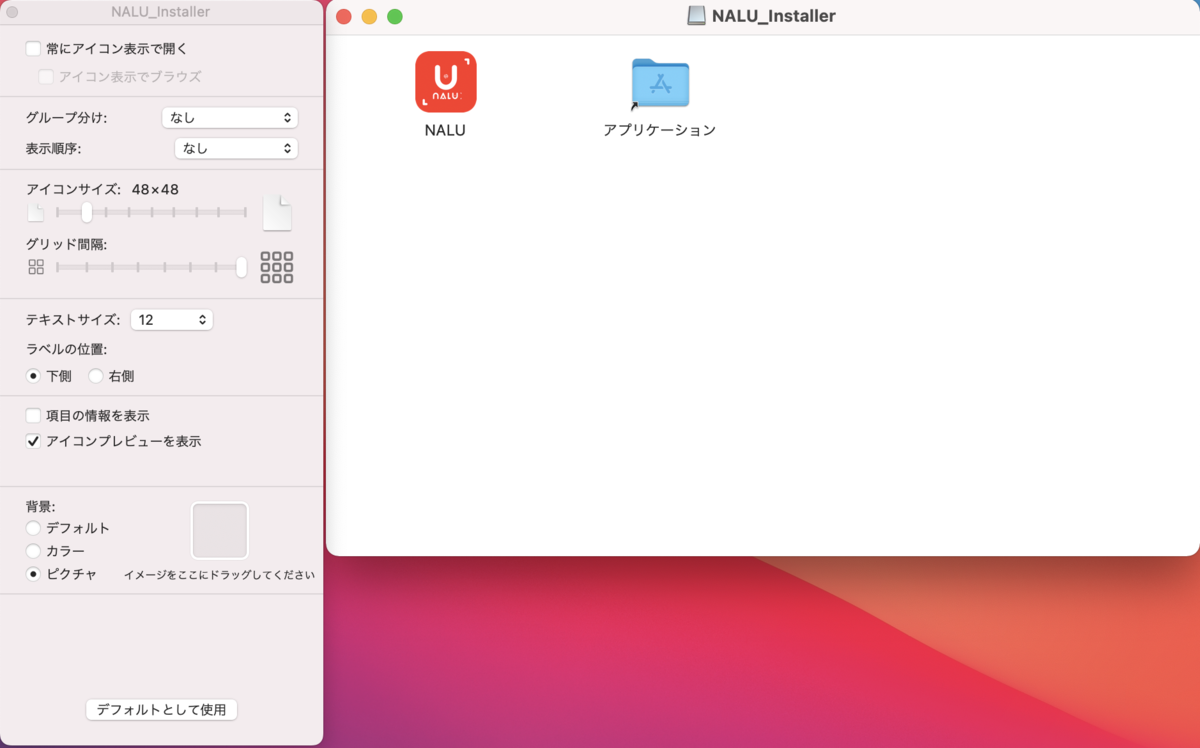
Task: Click the グリッド間隔 slider knob
Action: pyautogui.click(x=241, y=267)
